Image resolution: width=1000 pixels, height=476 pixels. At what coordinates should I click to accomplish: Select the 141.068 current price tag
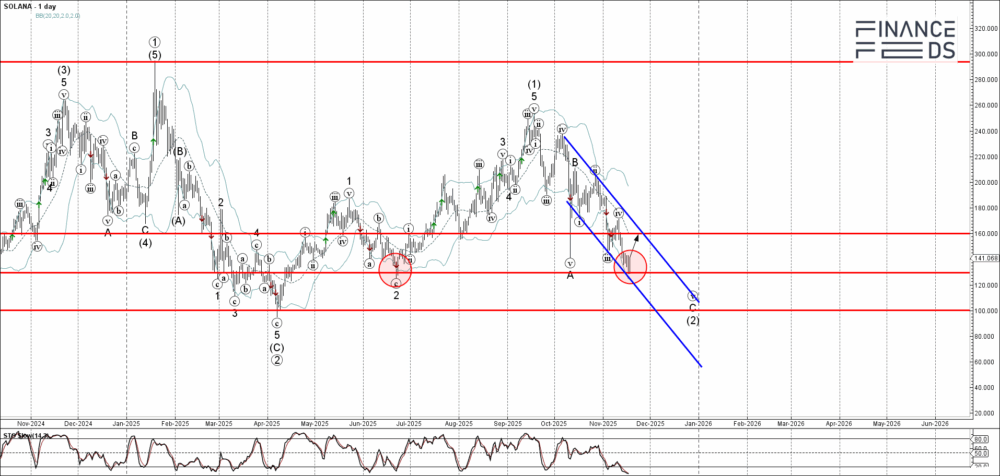pos(987,258)
